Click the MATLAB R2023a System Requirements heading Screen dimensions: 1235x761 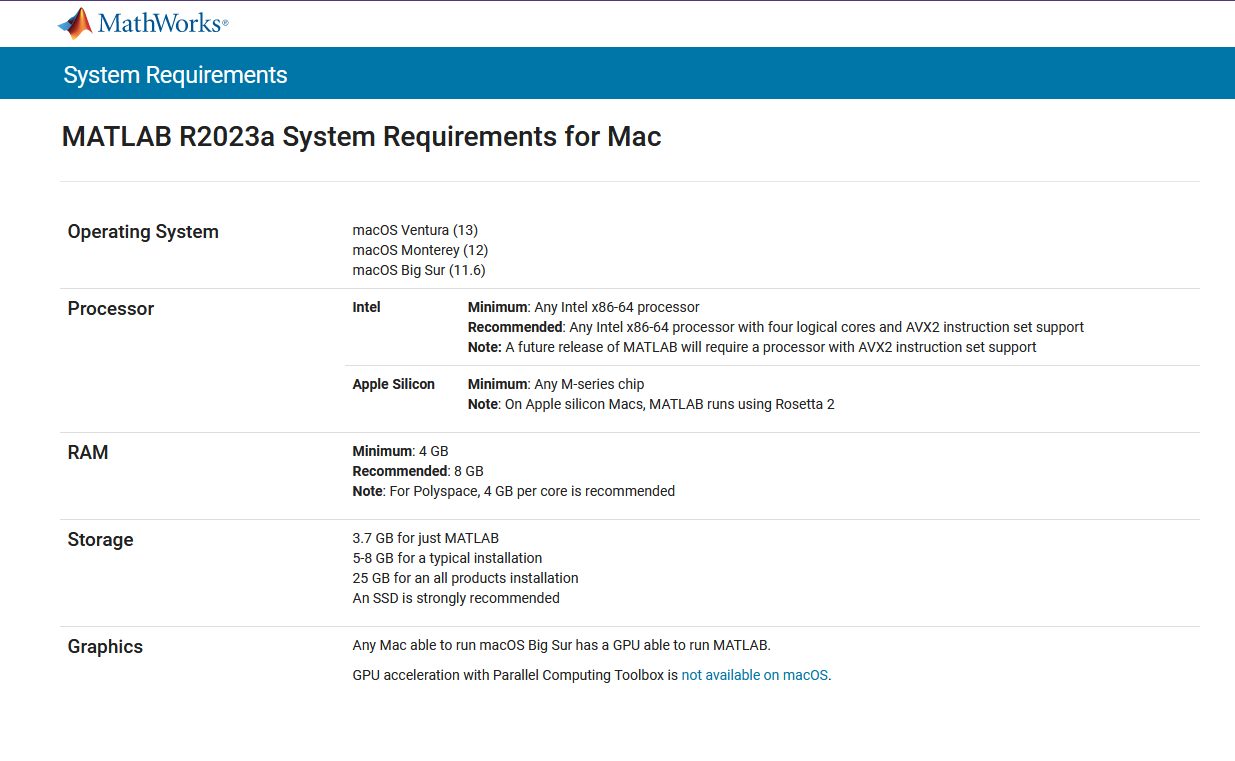(x=361, y=137)
